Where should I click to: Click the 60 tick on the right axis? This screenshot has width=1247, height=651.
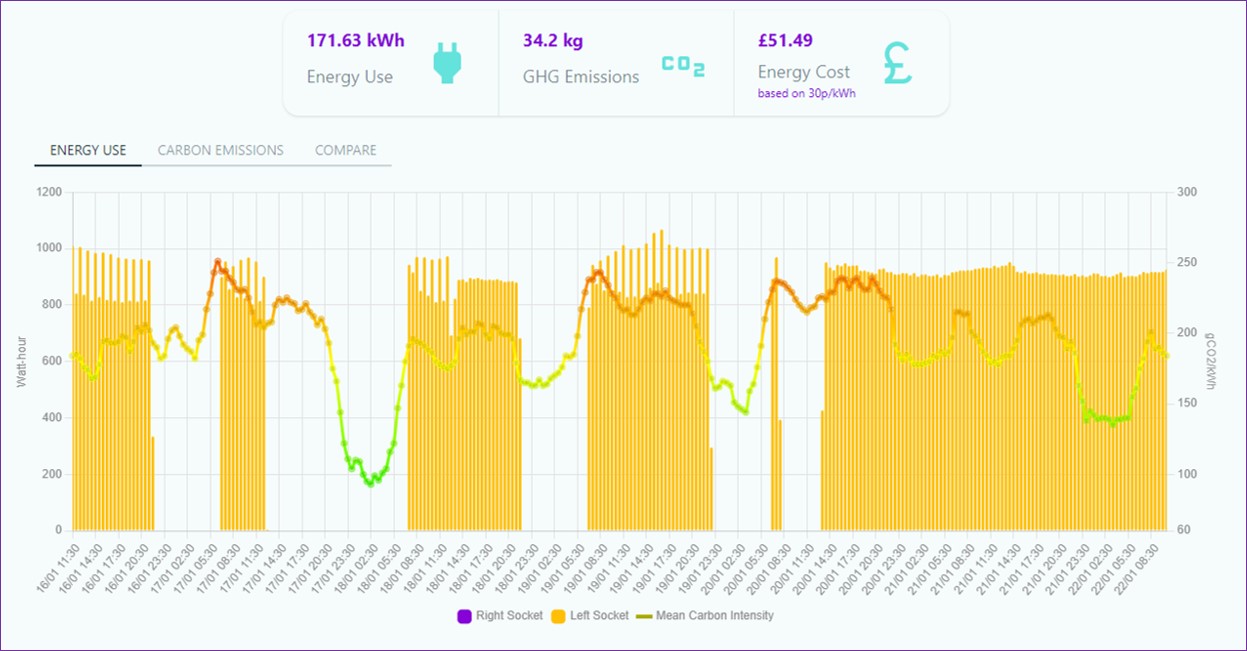coord(1185,530)
